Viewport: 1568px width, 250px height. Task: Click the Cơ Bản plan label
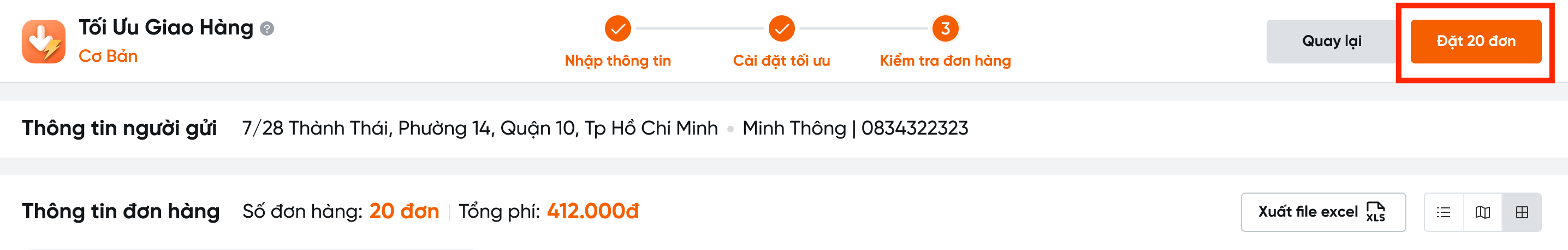[108, 56]
